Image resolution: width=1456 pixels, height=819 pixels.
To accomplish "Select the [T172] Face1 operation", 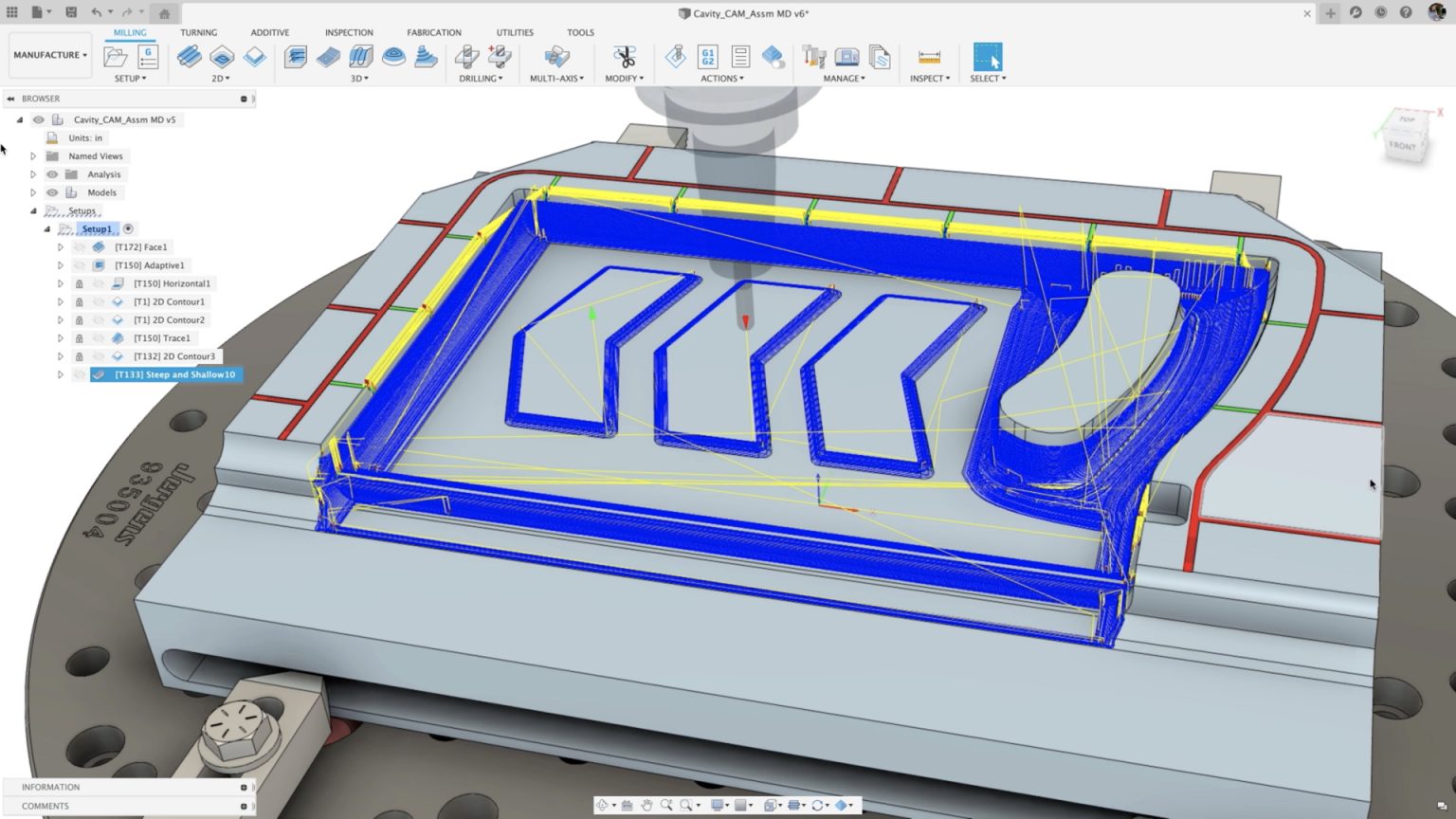I will pyautogui.click(x=140, y=247).
